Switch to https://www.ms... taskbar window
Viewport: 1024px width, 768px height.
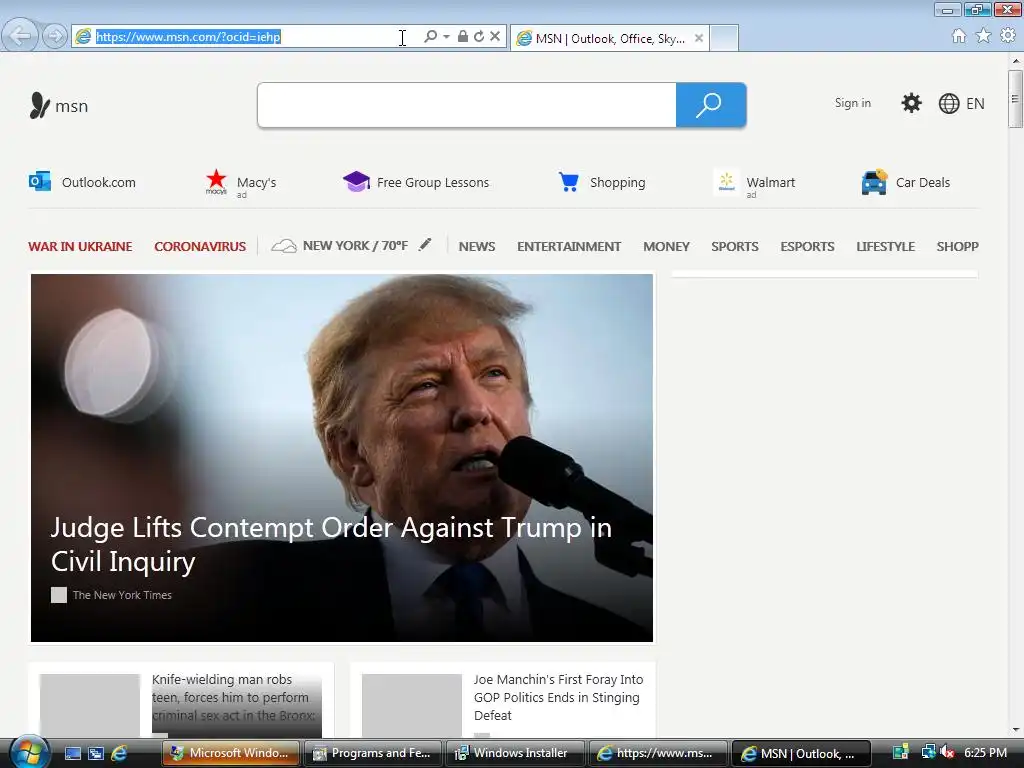pos(657,753)
